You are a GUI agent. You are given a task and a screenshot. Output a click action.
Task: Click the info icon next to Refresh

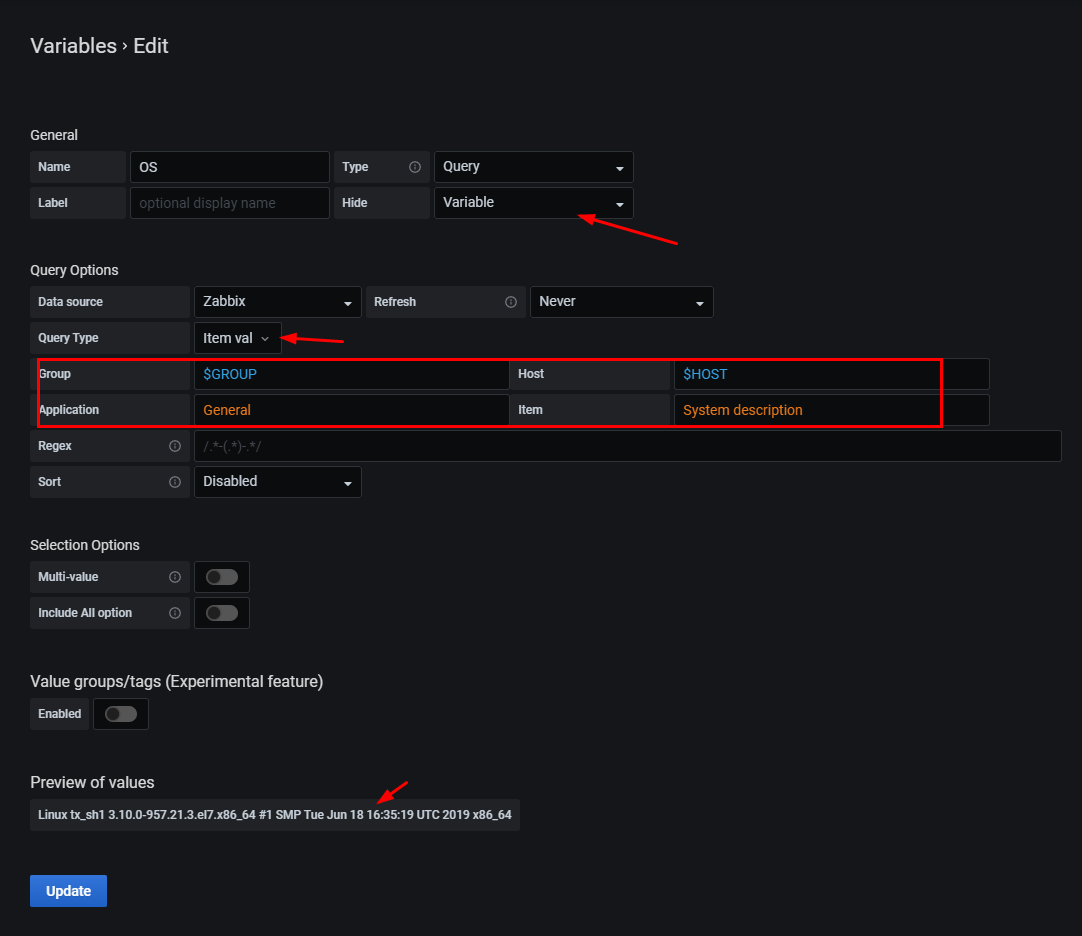511,302
